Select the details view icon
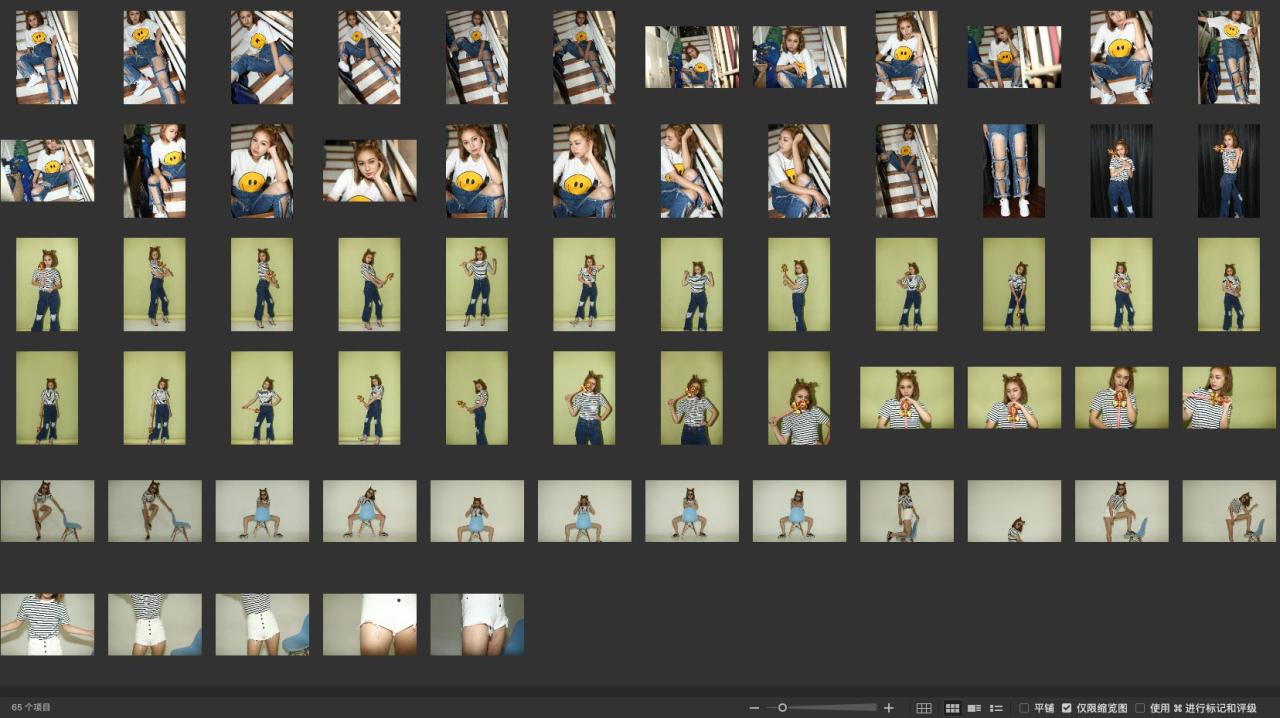Image resolution: width=1280 pixels, height=718 pixels. 974,708
